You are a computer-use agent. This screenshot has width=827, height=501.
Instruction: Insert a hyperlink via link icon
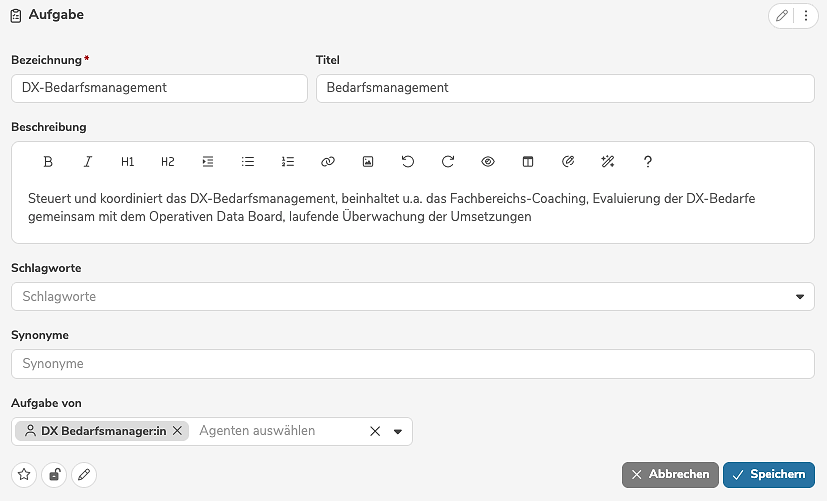pyautogui.click(x=328, y=161)
